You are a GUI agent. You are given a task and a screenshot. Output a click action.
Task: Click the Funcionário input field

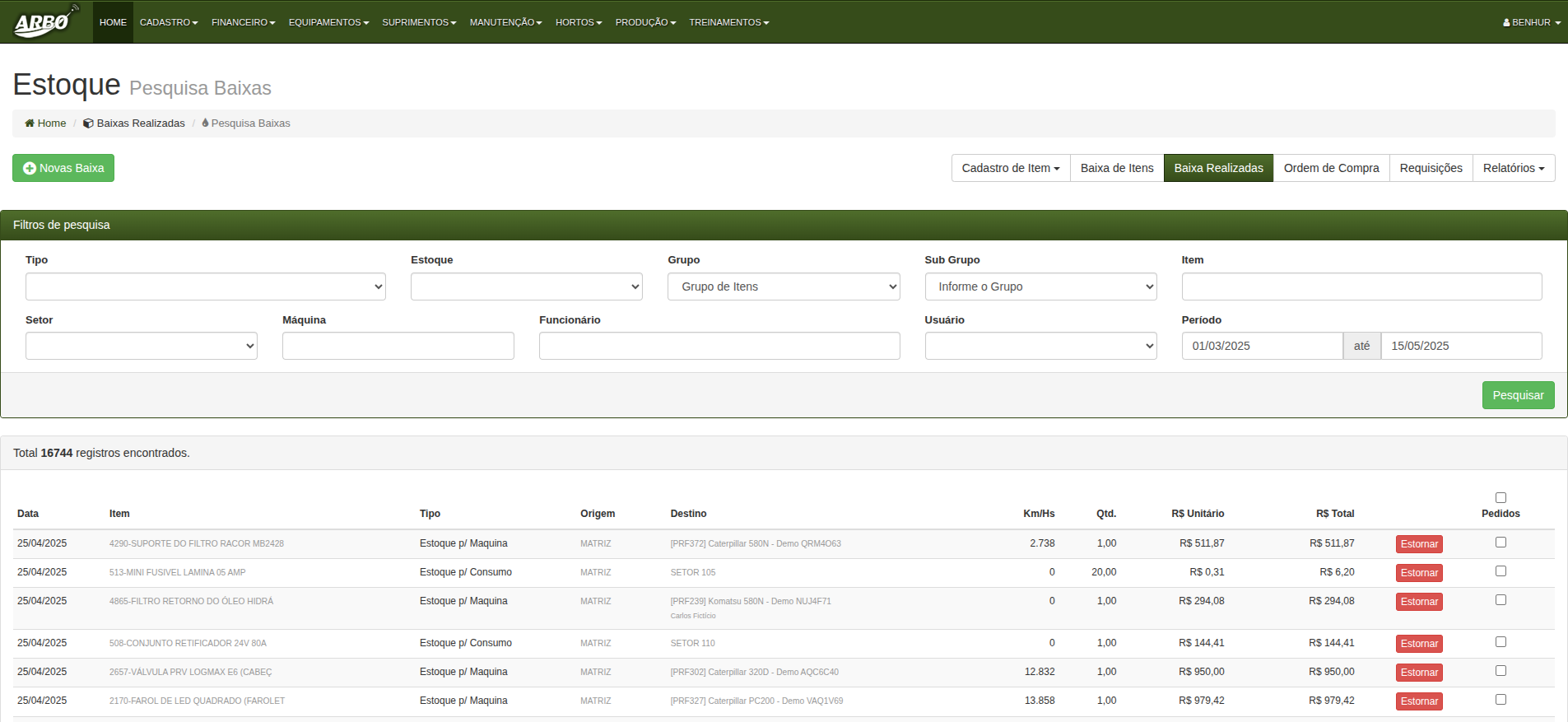719,347
